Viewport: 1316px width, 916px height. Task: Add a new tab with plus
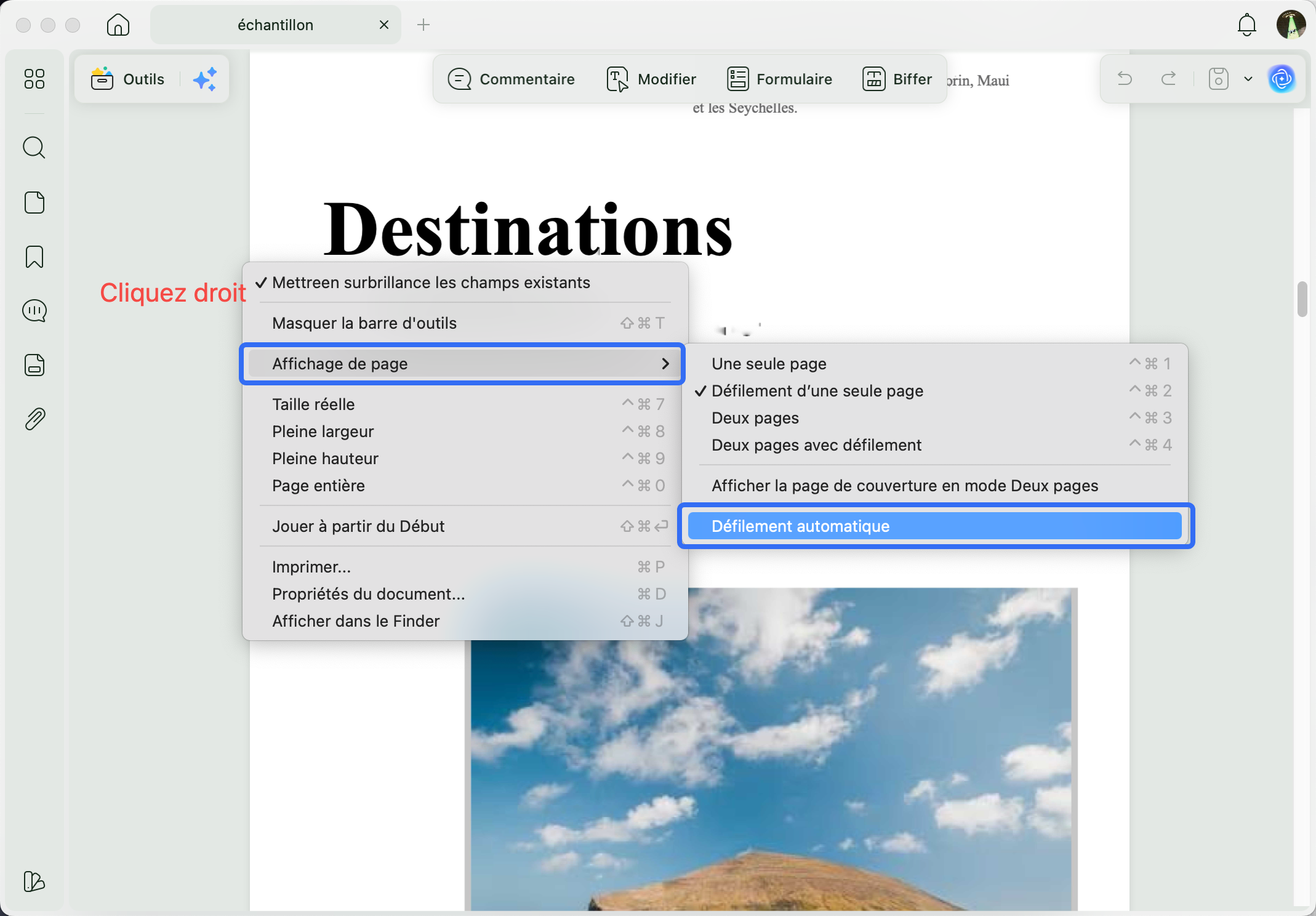[423, 25]
